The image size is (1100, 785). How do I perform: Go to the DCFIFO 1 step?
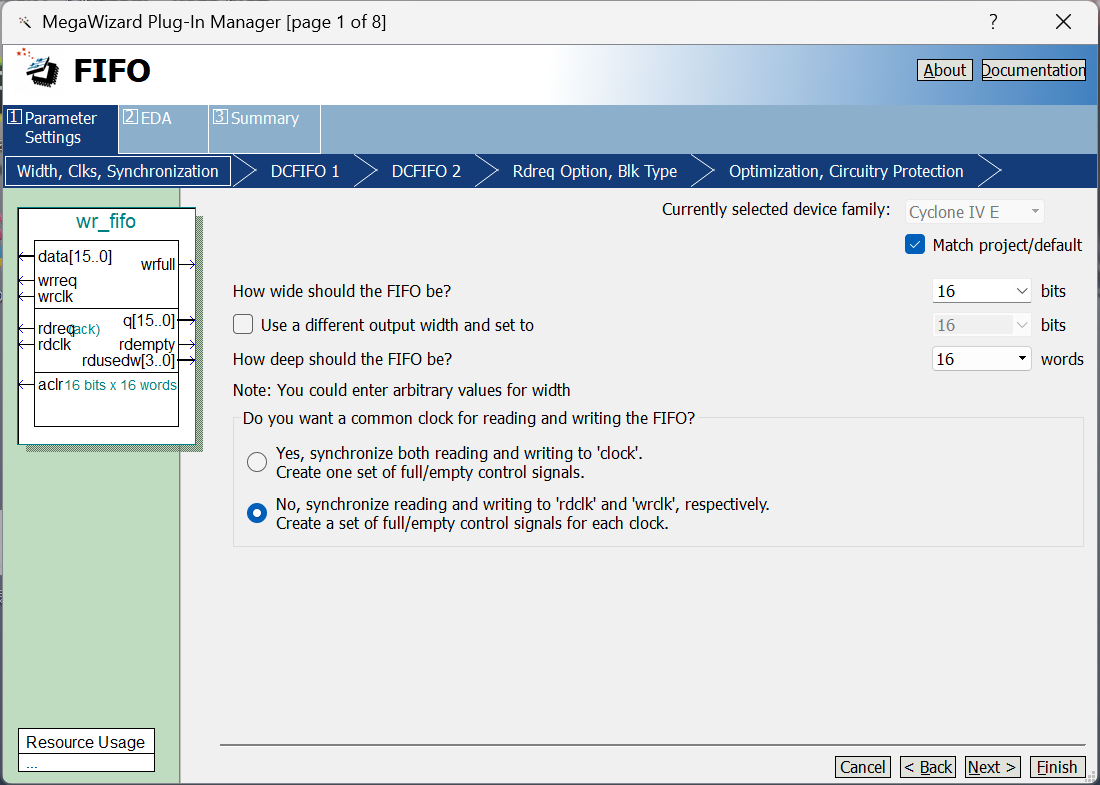pyautogui.click(x=304, y=171)
